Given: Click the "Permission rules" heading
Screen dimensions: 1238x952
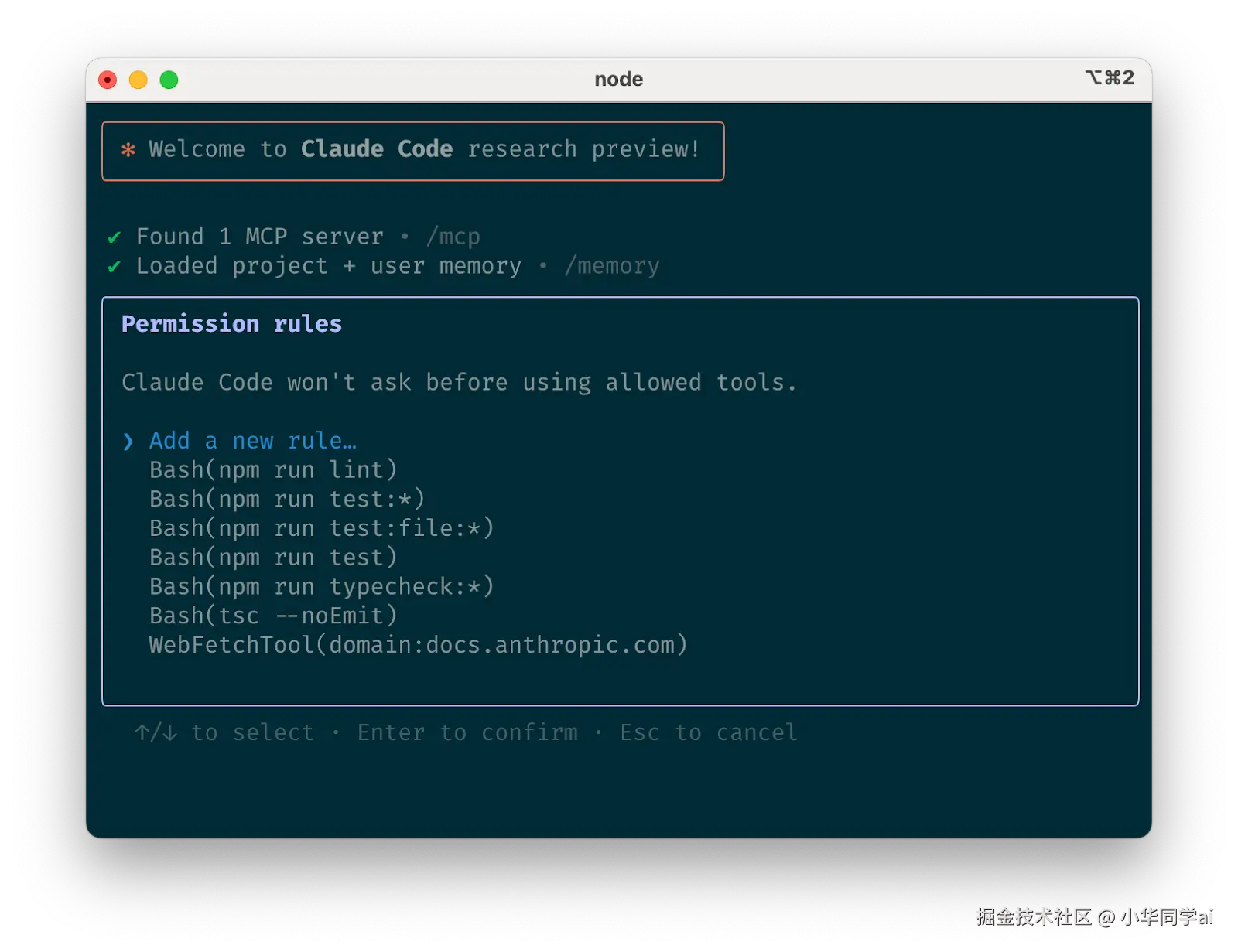Looking at the screenshot, I should [231, 323].
